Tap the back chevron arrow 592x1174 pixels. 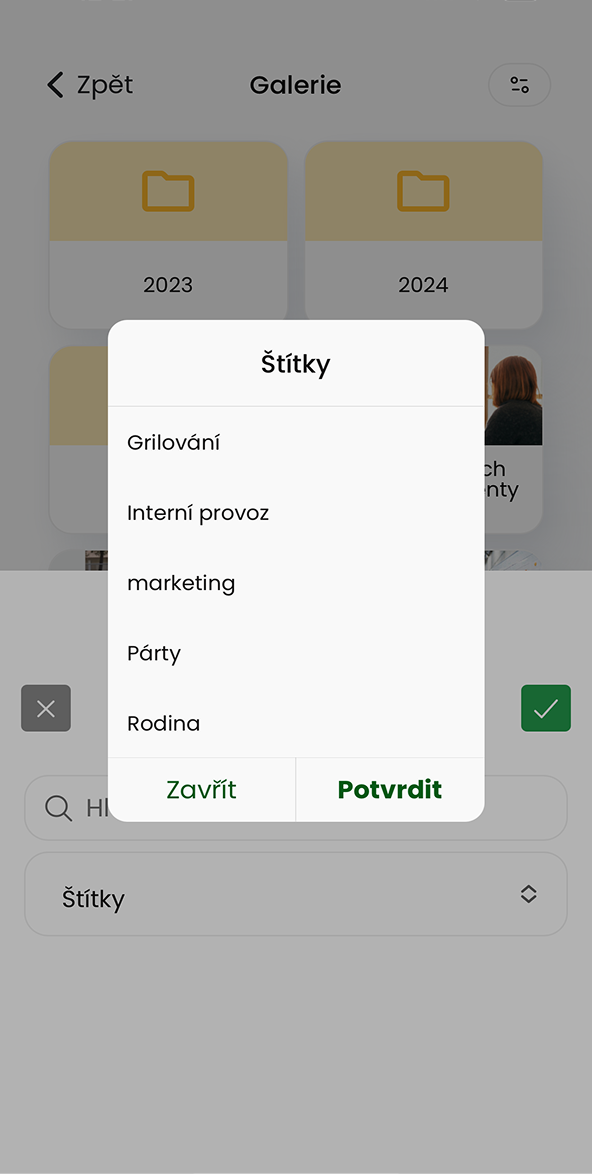click(55, 85)
